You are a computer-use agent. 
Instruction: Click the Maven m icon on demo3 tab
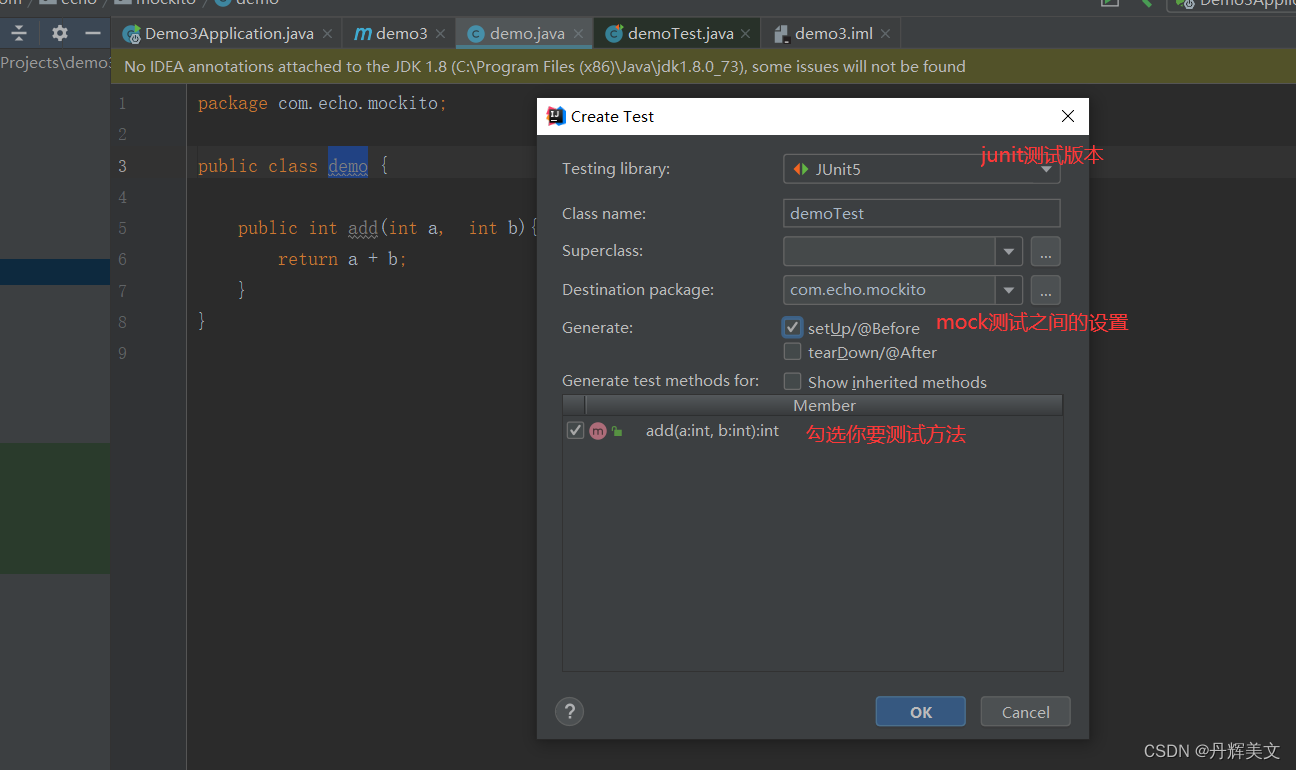point(362,34)
